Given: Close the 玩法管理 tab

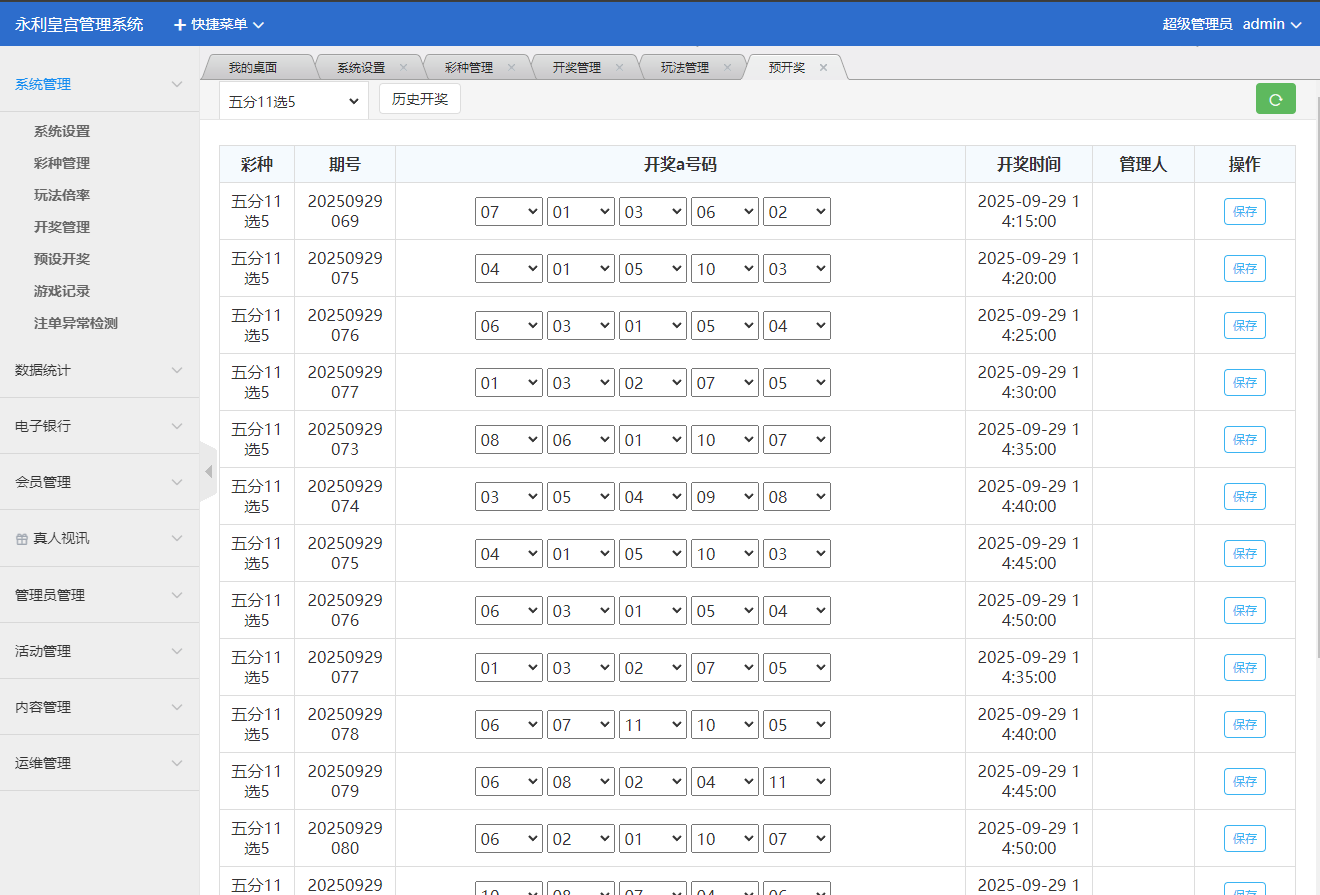Looking at the screenshot, I should [727, 68].
